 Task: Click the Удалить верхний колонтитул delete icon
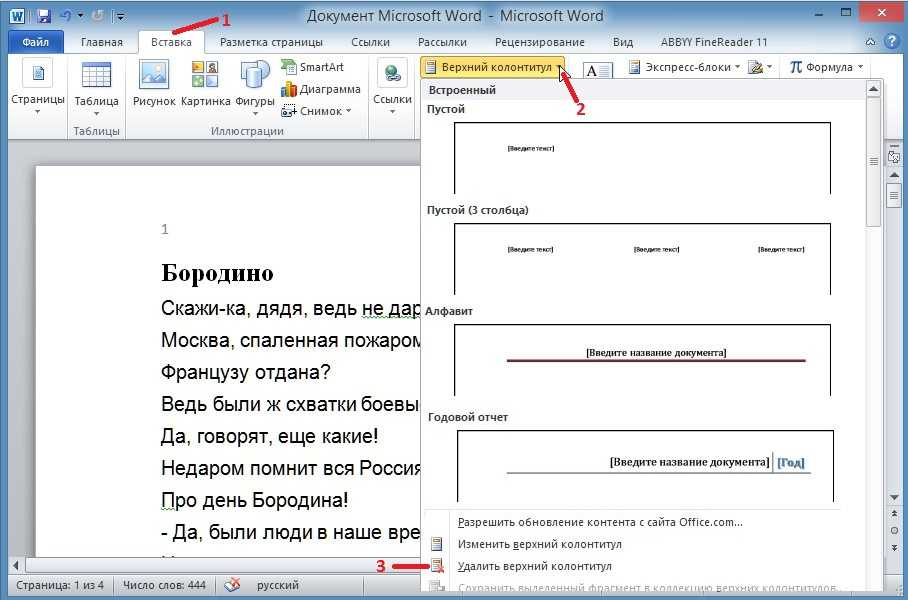click(437, 566)
